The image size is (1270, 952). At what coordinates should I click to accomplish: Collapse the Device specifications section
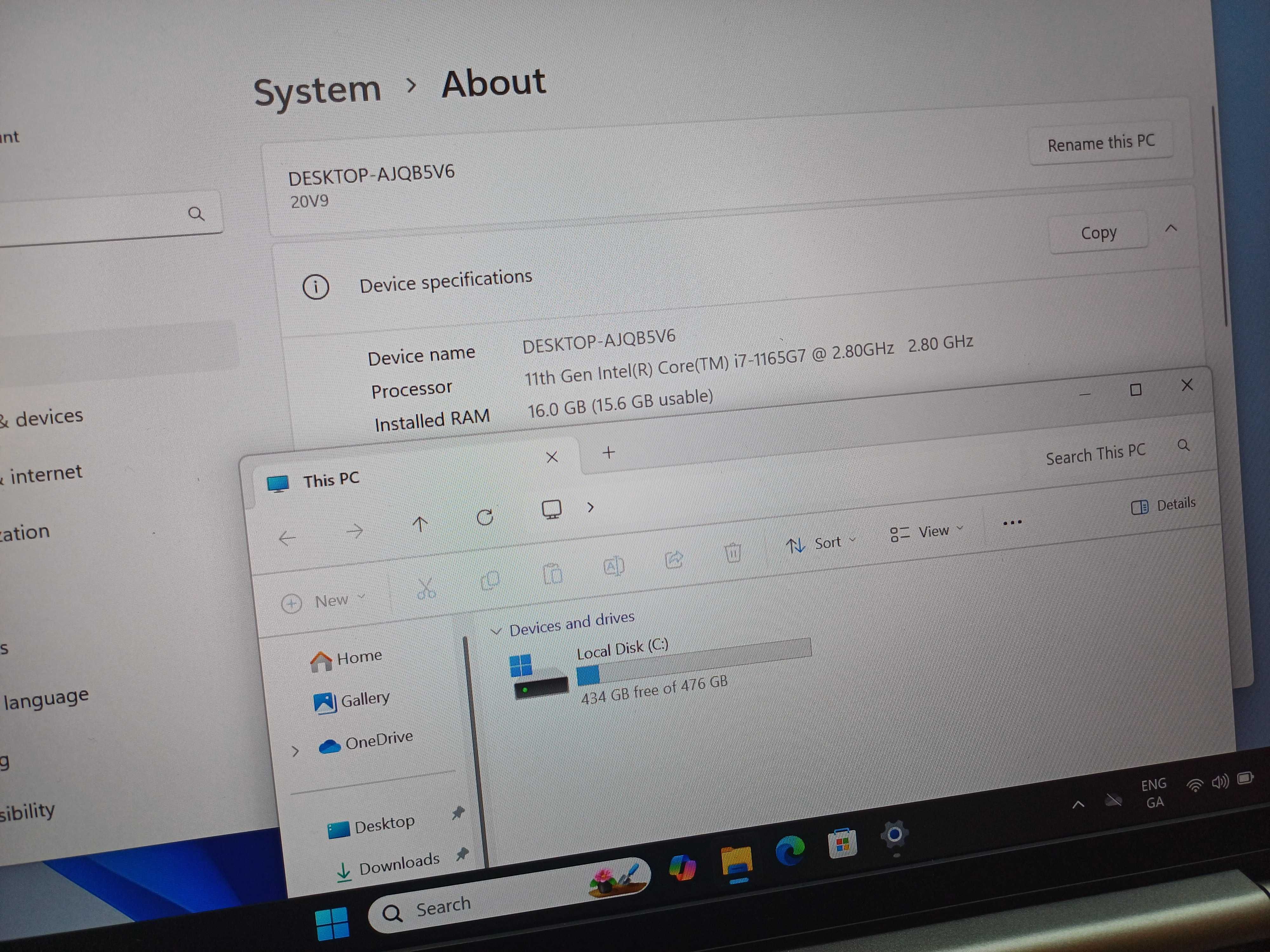click(x=1171, y=228)
